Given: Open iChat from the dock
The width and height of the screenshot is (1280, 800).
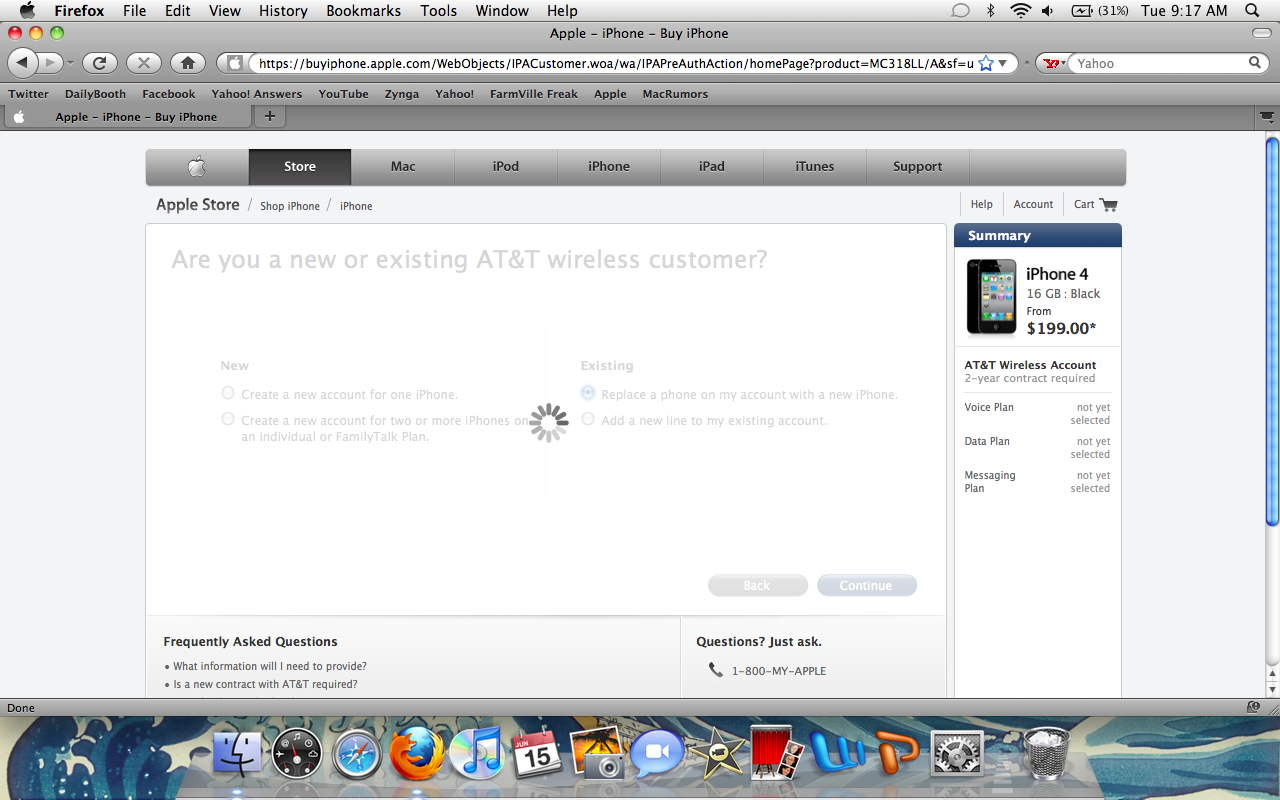Looking at the screenshot, I should [656, 753].
